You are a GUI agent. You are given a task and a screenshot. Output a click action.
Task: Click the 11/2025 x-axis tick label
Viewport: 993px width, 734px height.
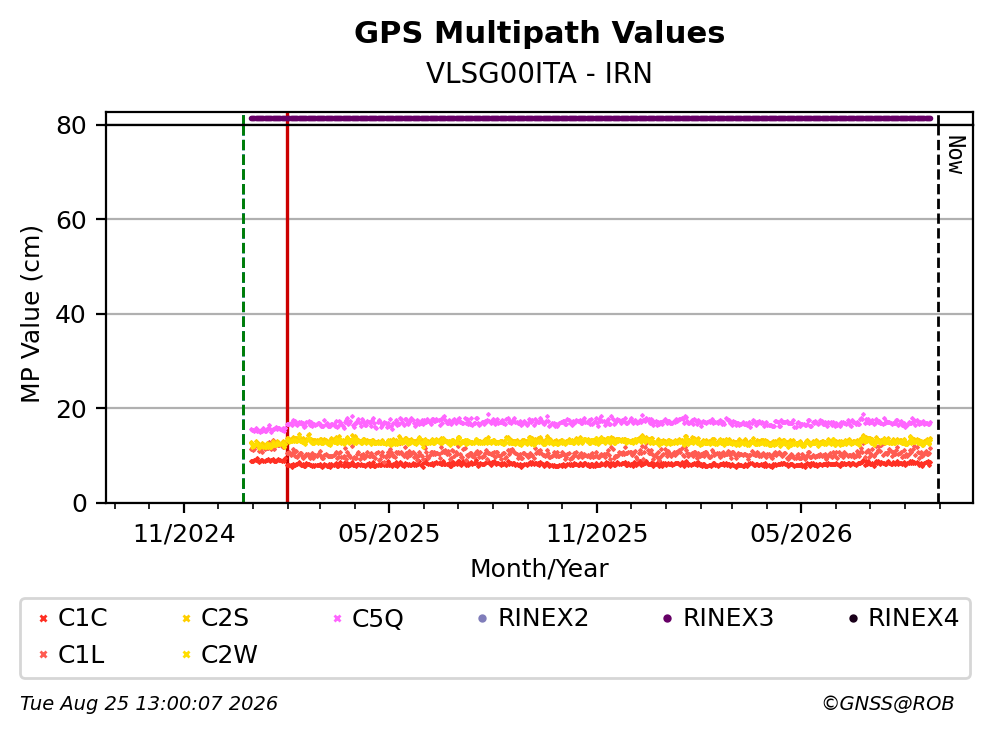click(x=597, y=534)
